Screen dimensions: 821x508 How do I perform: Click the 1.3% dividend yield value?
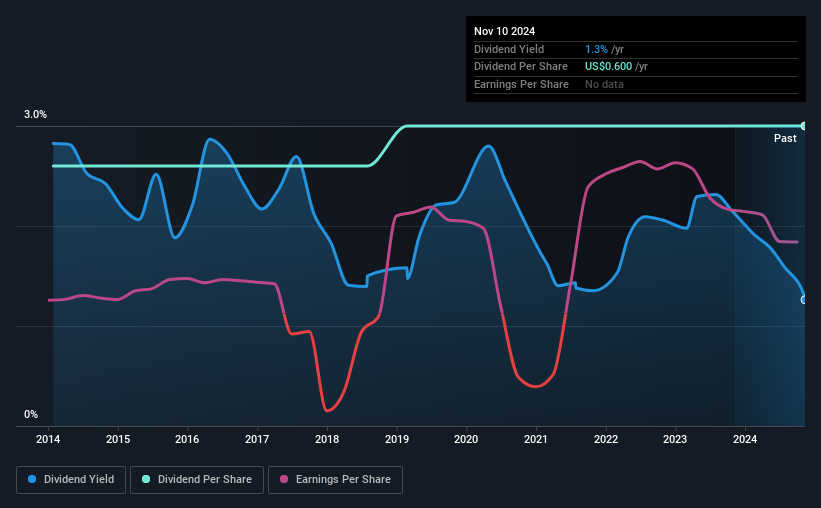(x=596, y=49)
